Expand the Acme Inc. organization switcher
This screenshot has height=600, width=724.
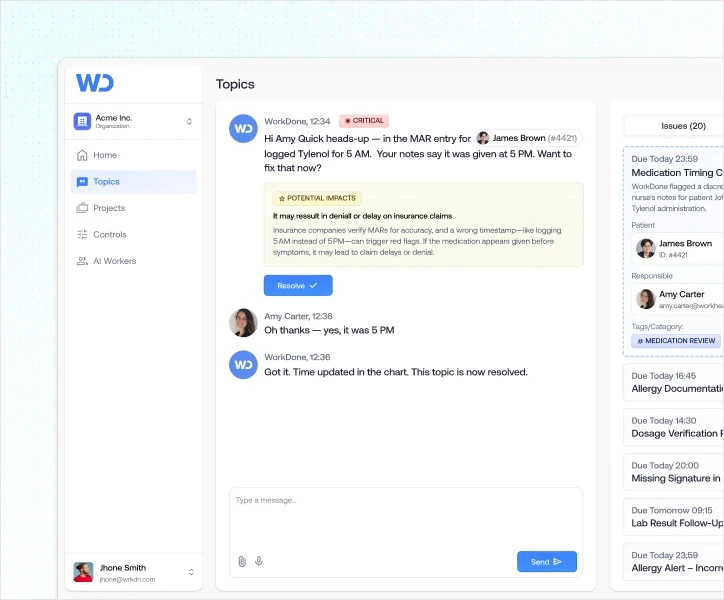(x=189, y=121)
